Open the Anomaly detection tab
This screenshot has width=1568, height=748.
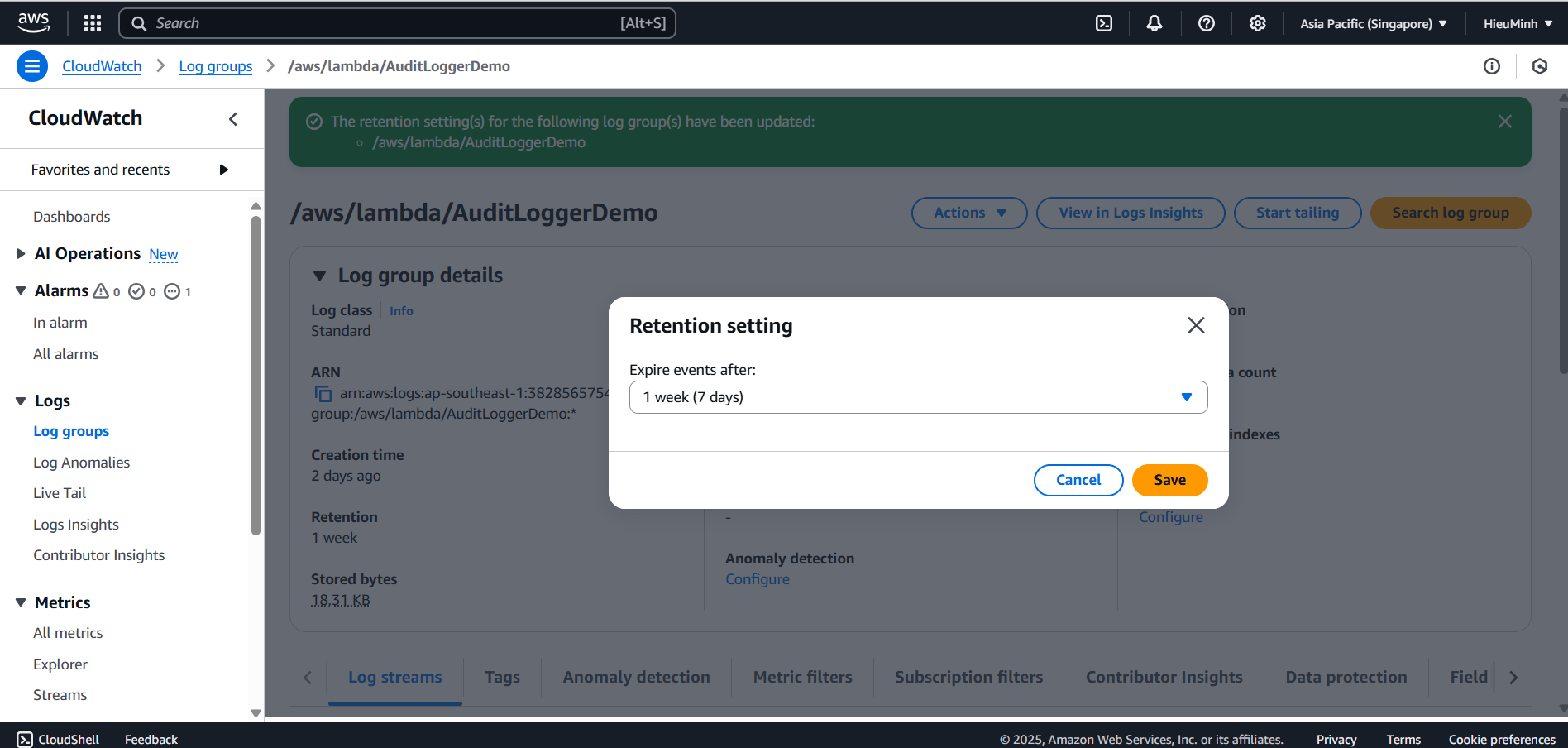pos(636,677)
